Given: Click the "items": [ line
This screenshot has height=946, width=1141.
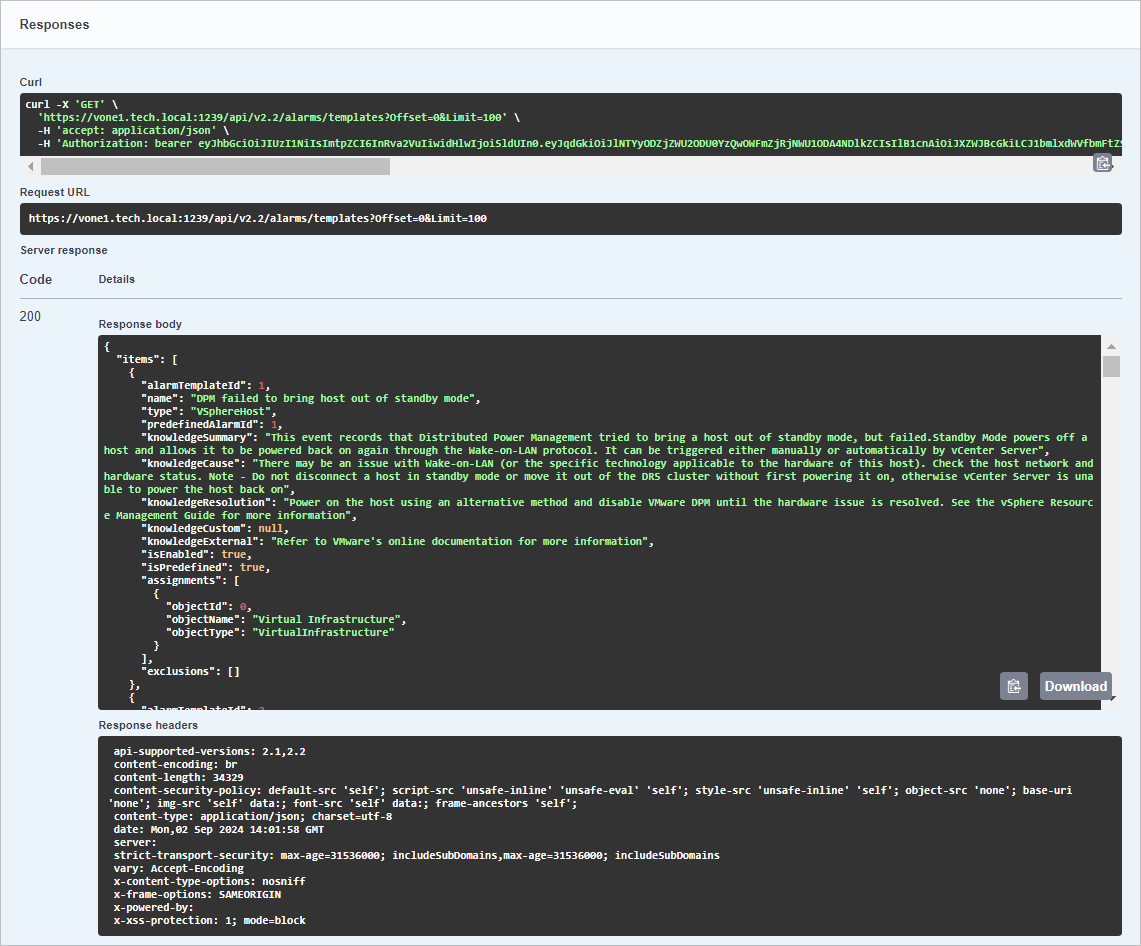Looking at the screenshot, I should click(147, 360).
